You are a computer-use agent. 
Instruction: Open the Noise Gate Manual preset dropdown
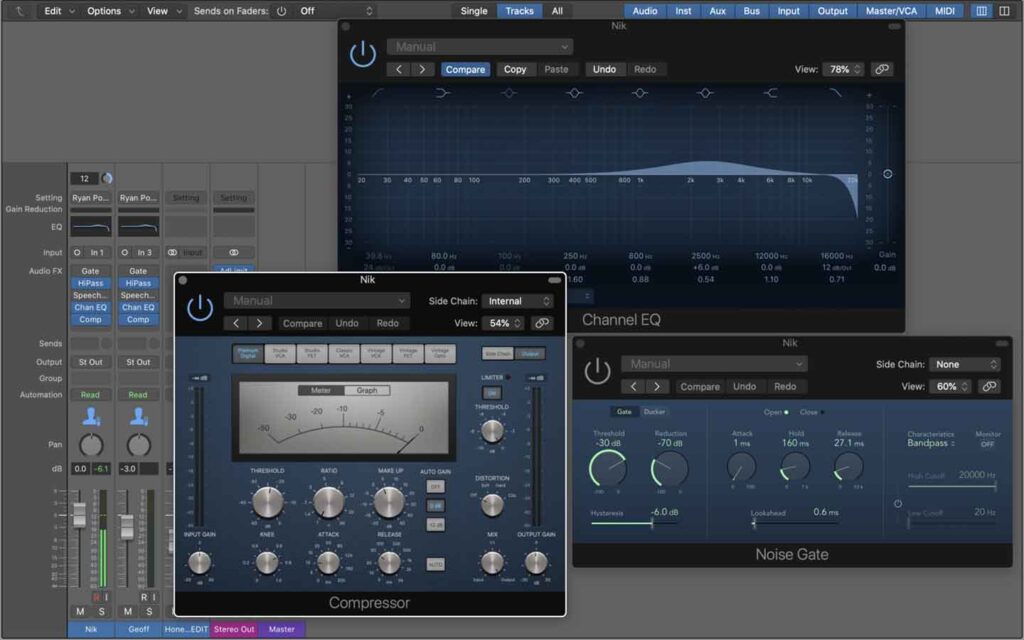pos(714,364)
